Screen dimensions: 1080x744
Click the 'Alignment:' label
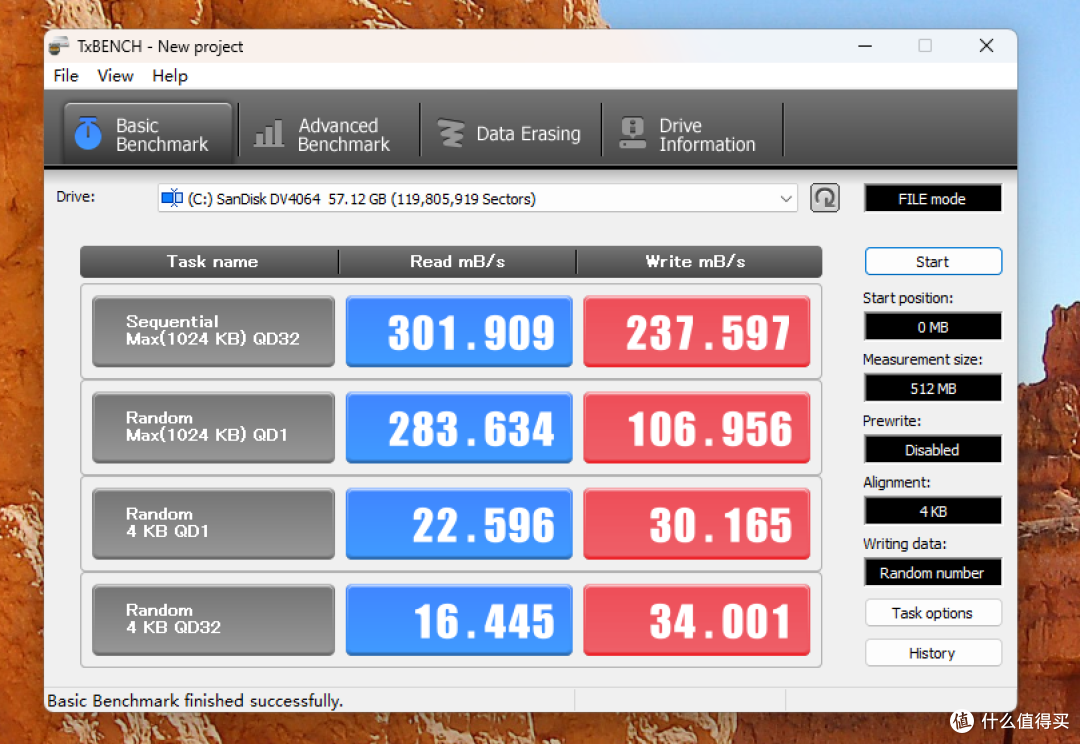[x=896, y=482]
